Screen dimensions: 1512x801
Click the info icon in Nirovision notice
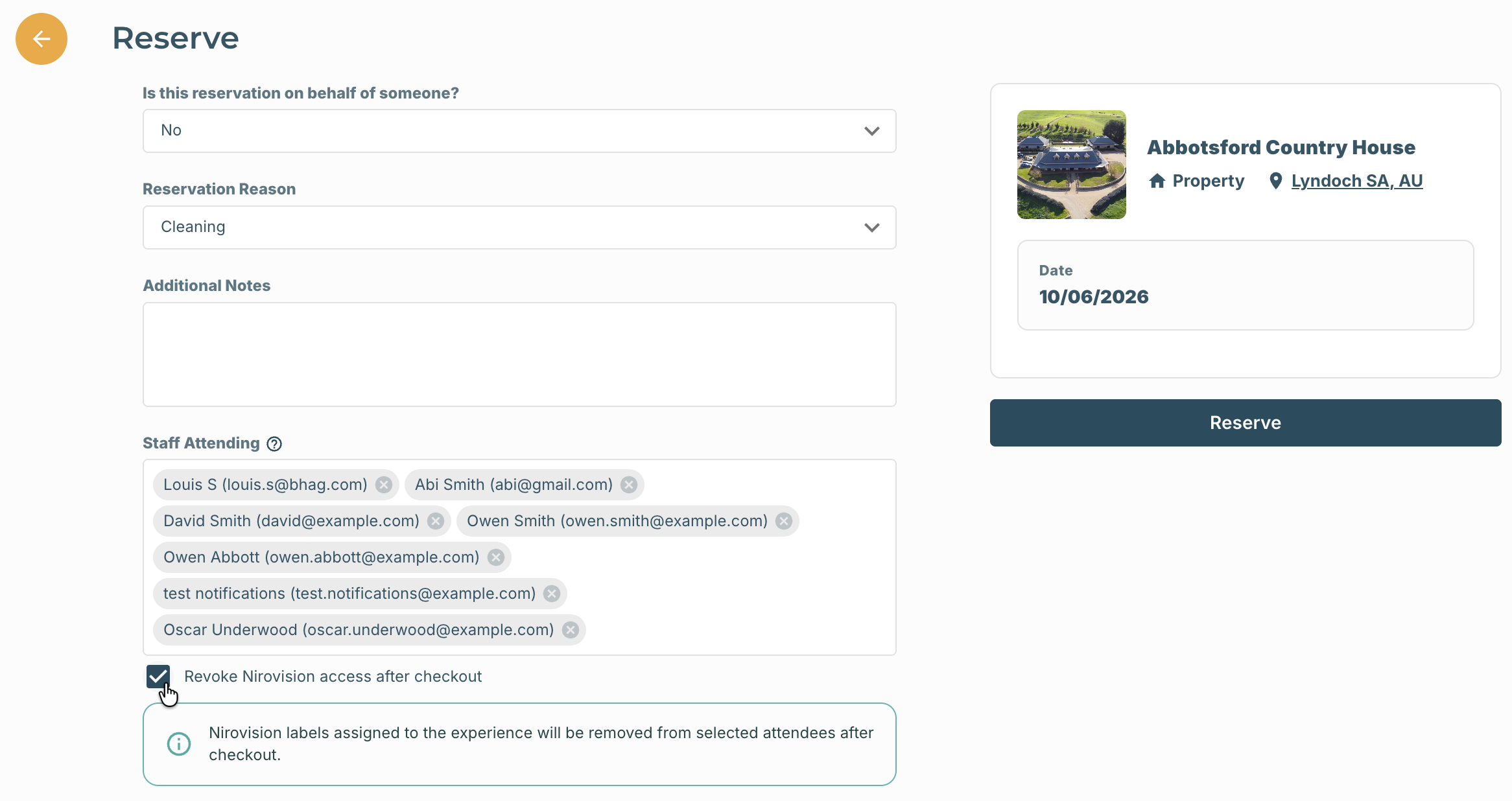click(179, 744)
